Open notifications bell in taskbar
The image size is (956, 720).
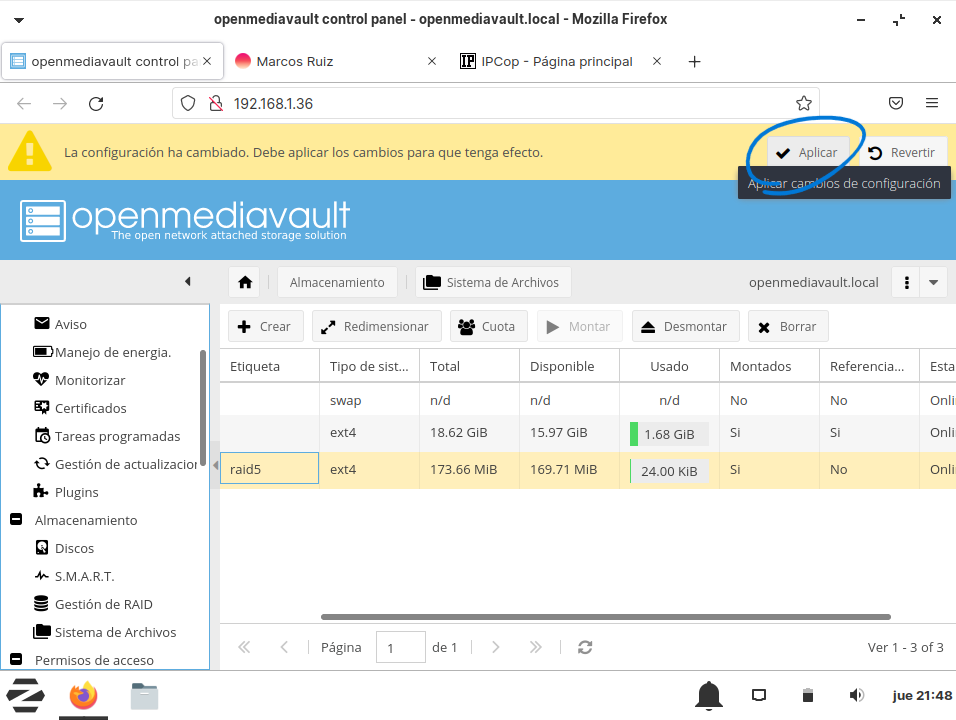(710, 695)
